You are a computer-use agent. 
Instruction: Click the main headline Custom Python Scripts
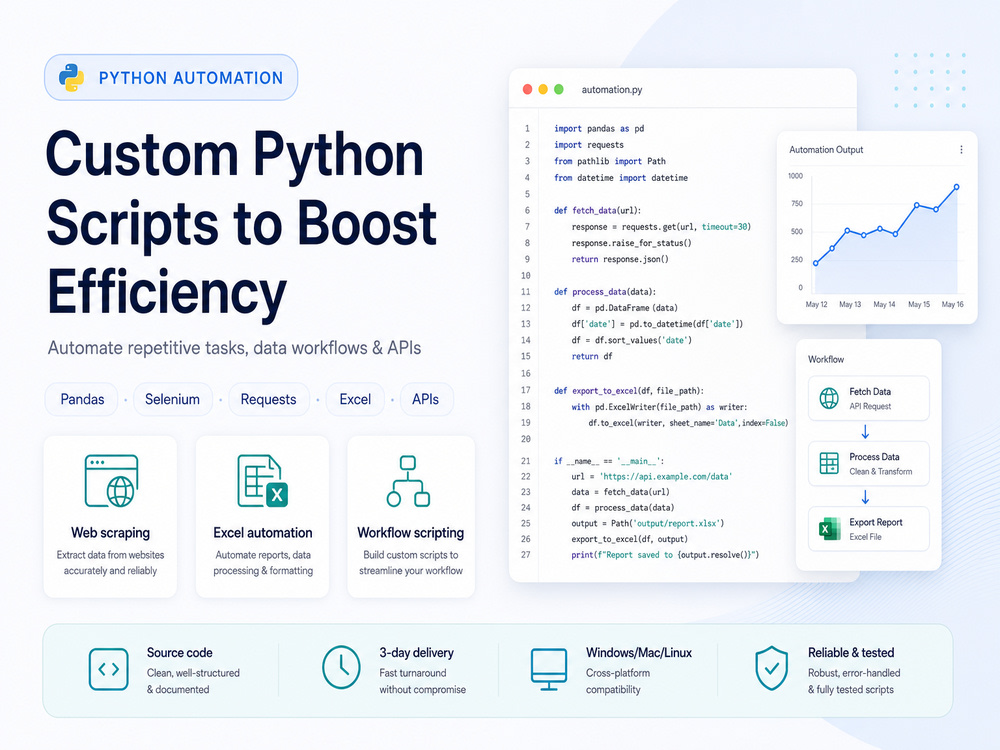pyautogui.click(x=242, y=224)
